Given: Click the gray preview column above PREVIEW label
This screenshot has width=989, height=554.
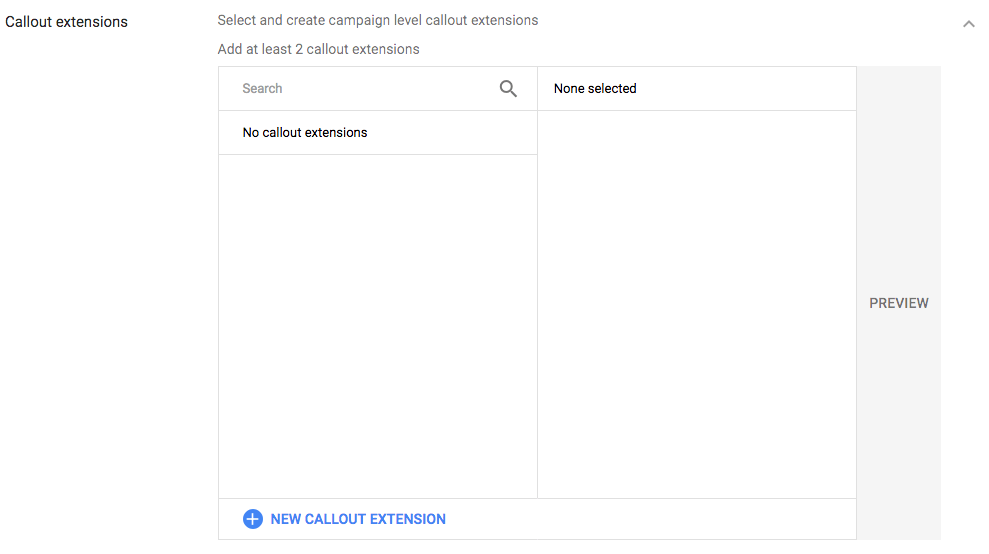Looking at the screenshot, I should tap(898, 180).
